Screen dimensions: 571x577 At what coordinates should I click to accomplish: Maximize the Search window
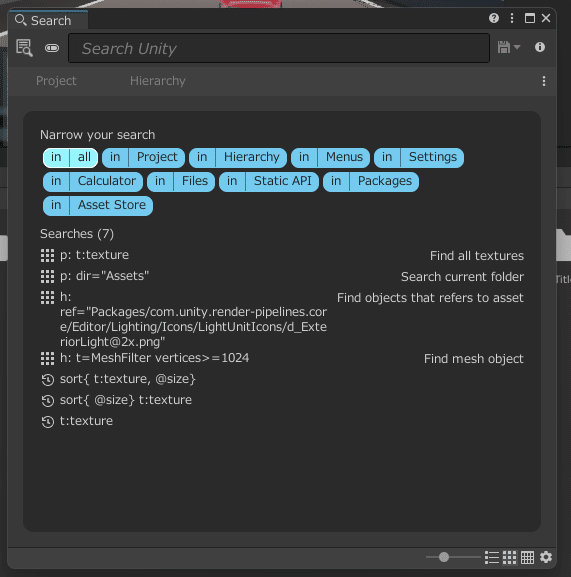click(x=530, y=18)
